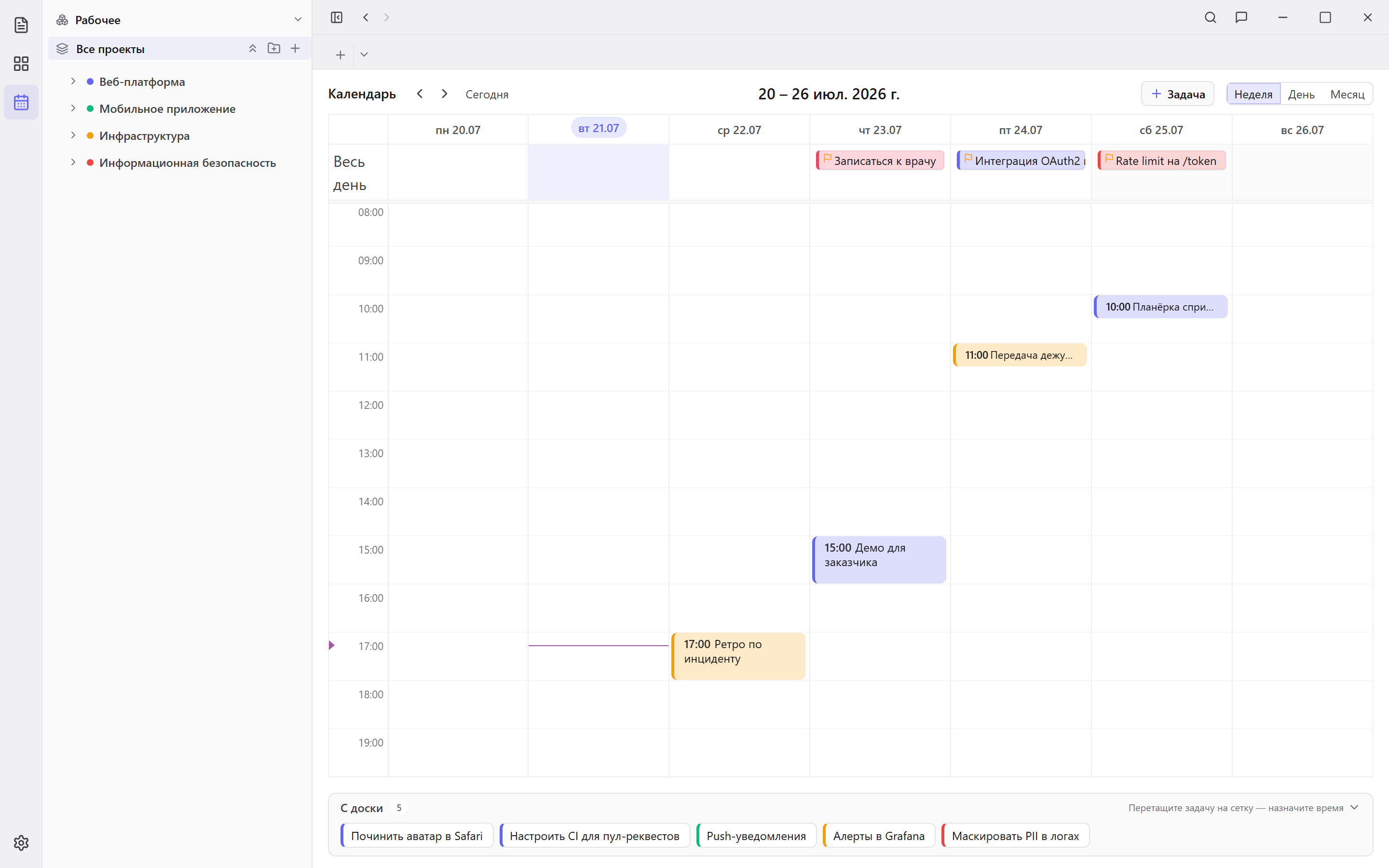This screenshot has width=1389, height=868.
Task: Open the Рабочее workspace dropdown
Action: (x=298, y=19)
